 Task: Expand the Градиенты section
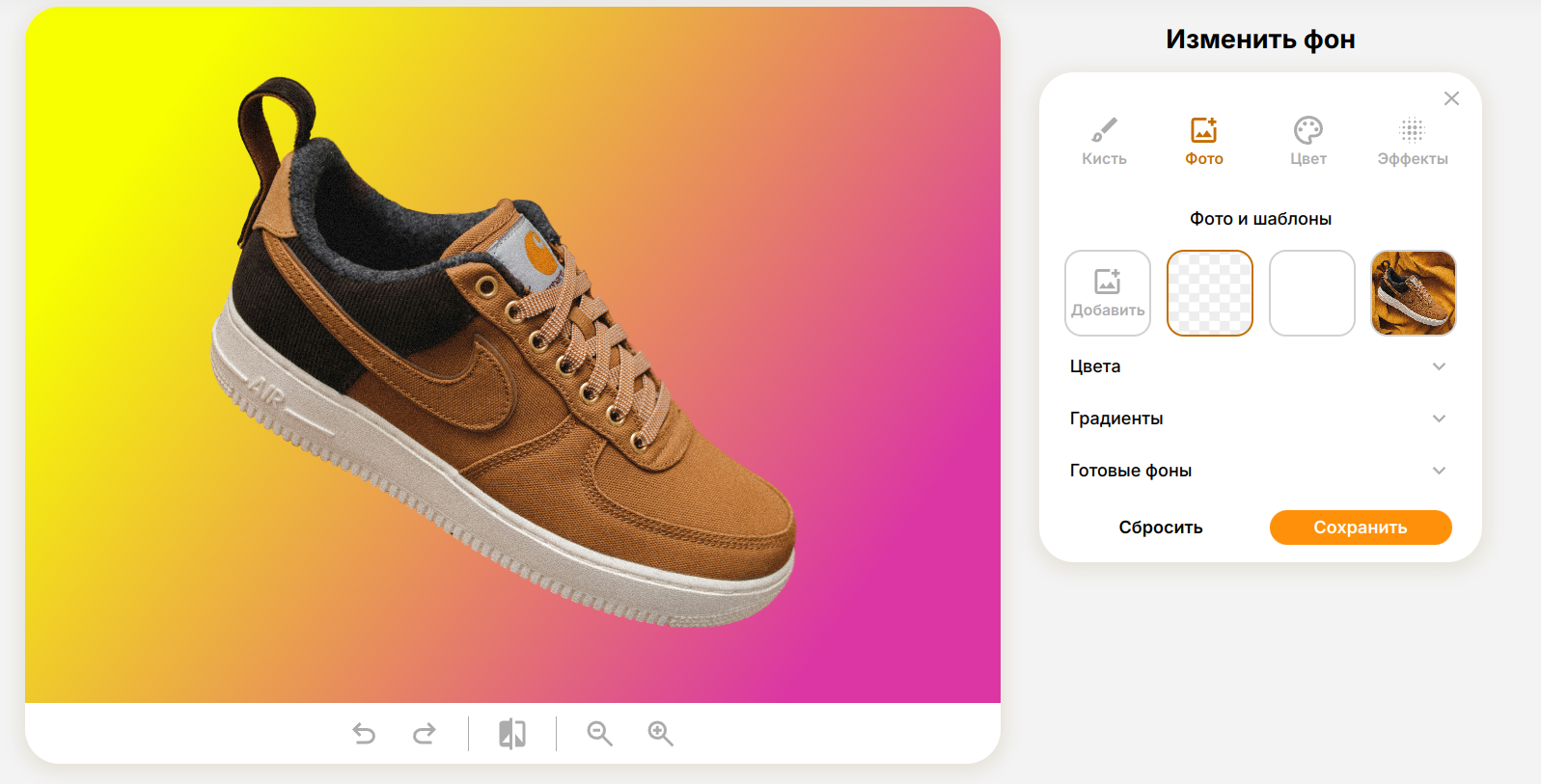pos(1258,419)
